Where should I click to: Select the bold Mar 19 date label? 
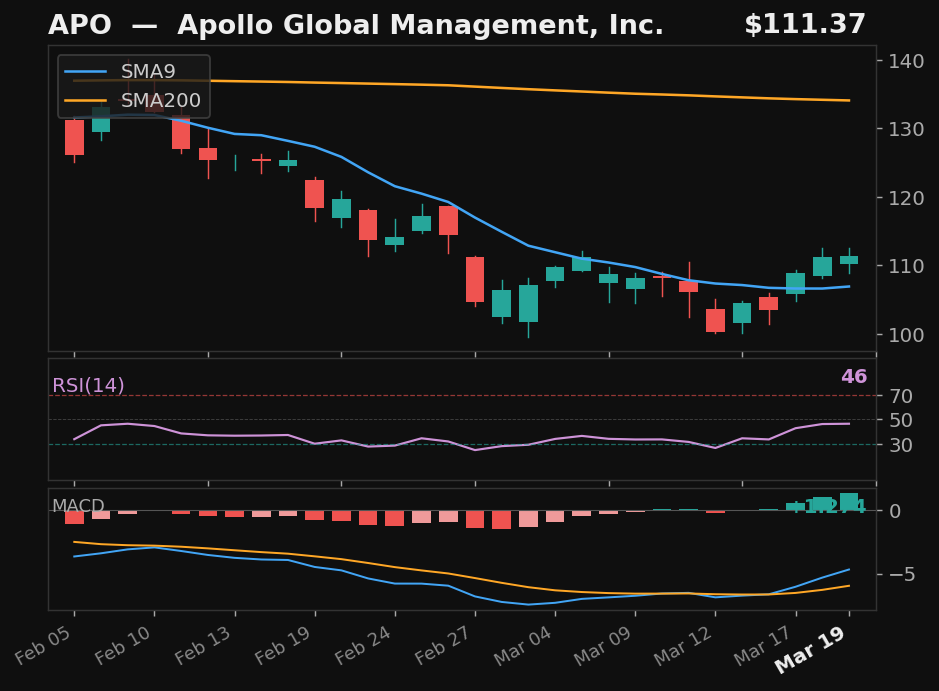(x=808, y=648)
